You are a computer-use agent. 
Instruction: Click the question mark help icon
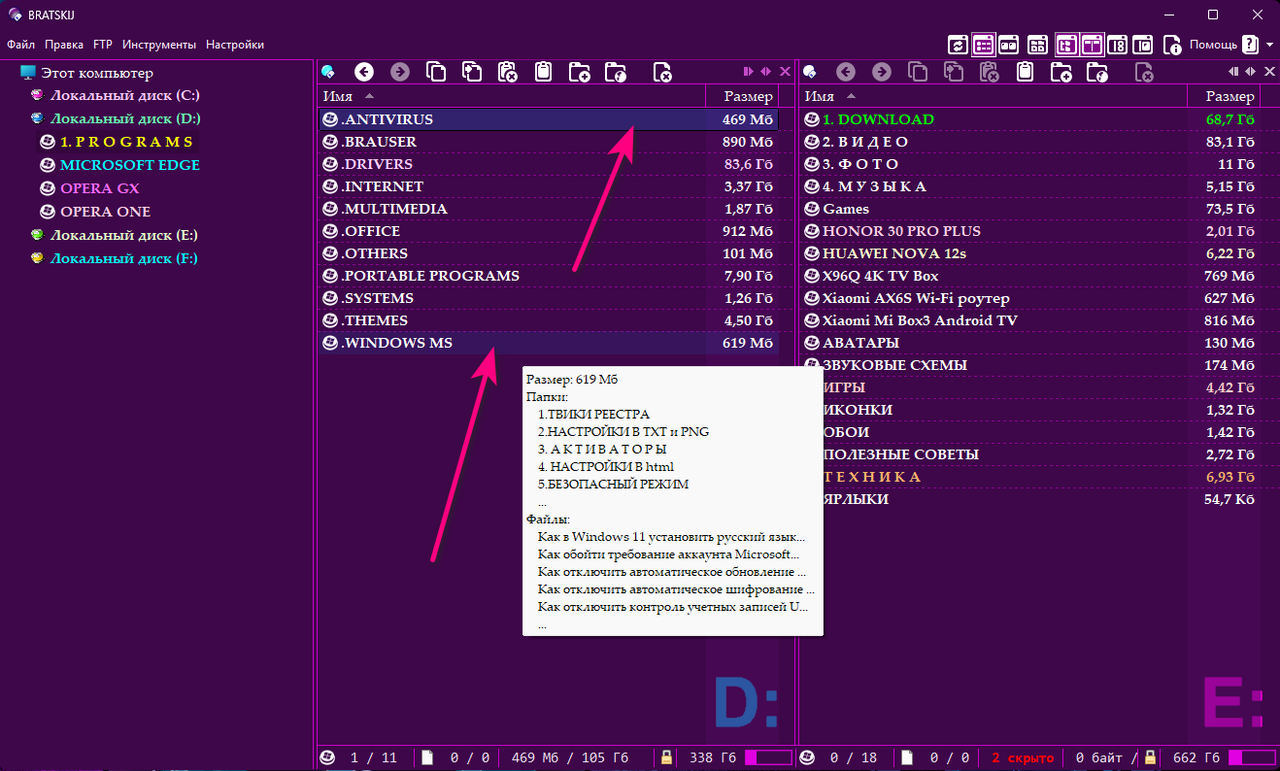tap(1250, 44)
